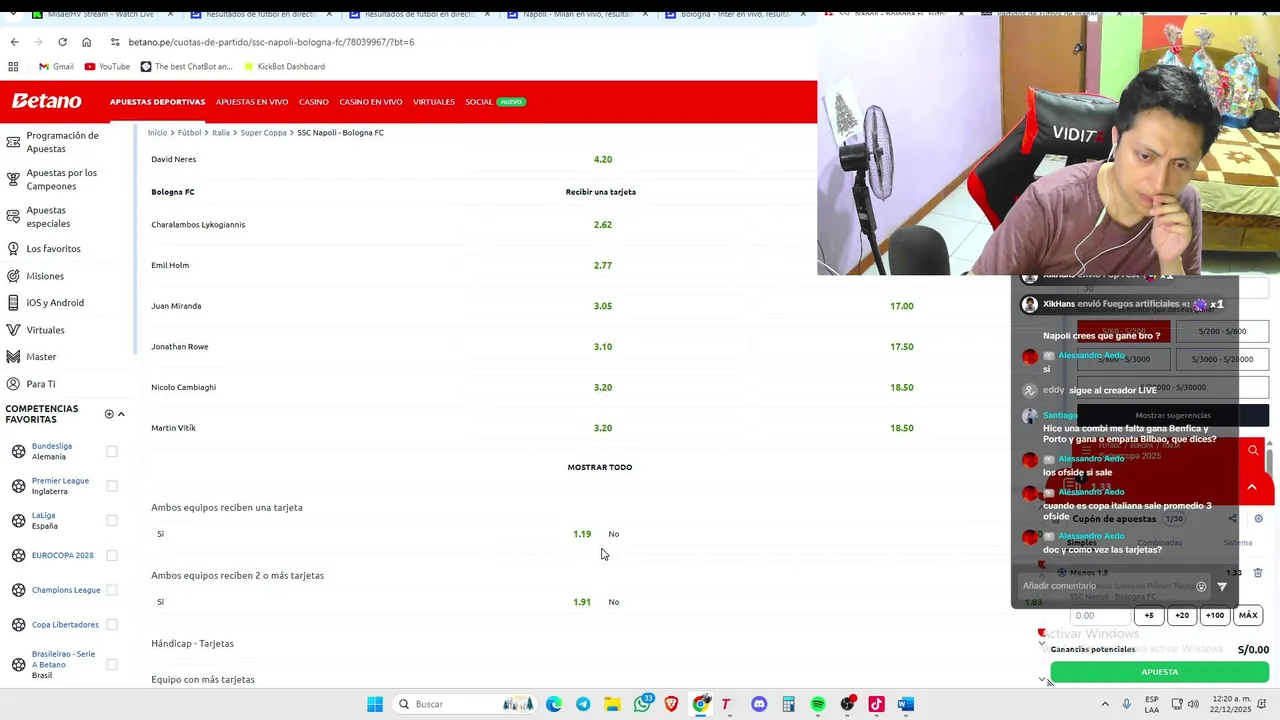
Task: Collapse the bet slip with the up chevron
Action: tap(1252, 487)
